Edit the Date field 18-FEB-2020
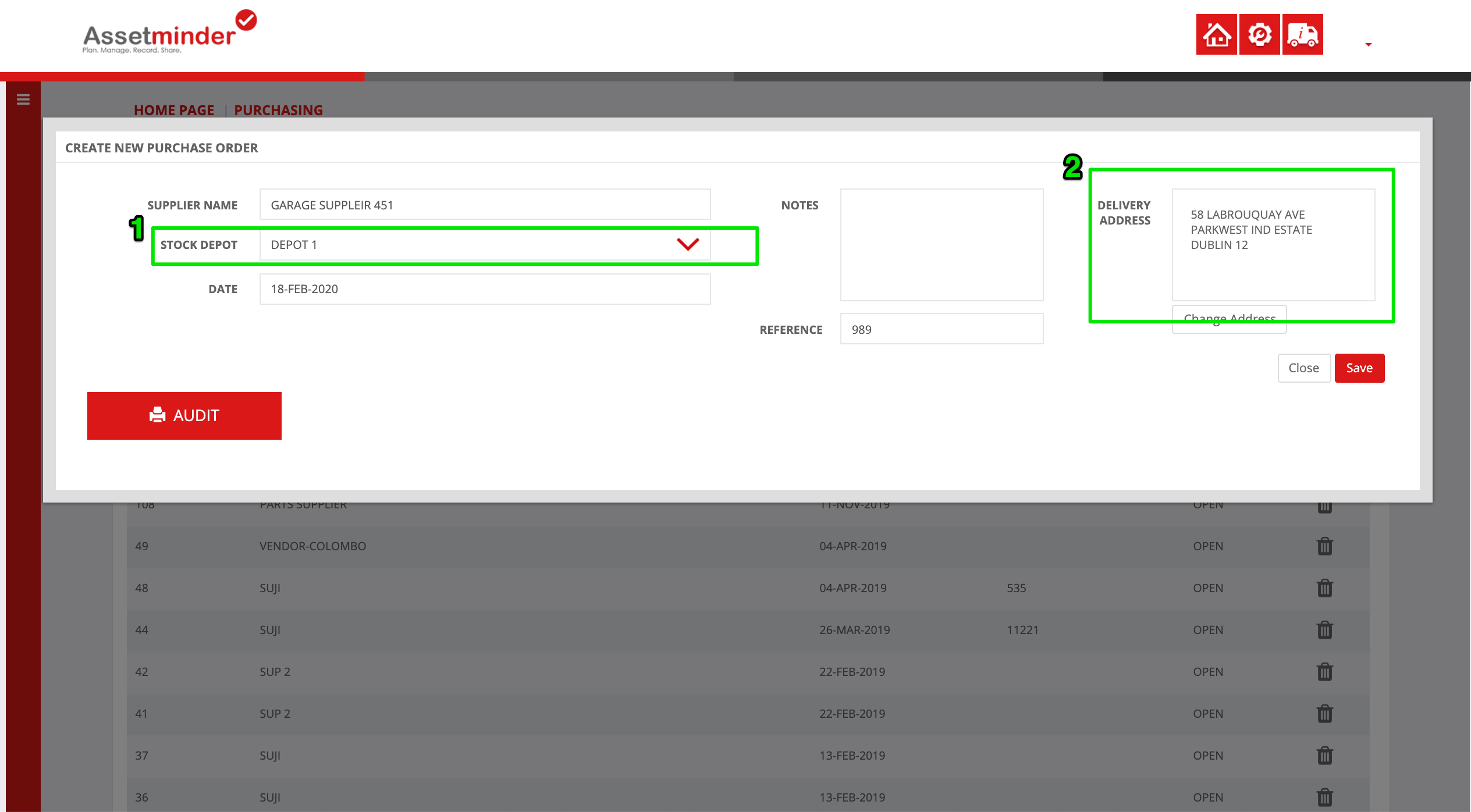The width and height of the screenshot is (1471, 812). click(485, 289)
